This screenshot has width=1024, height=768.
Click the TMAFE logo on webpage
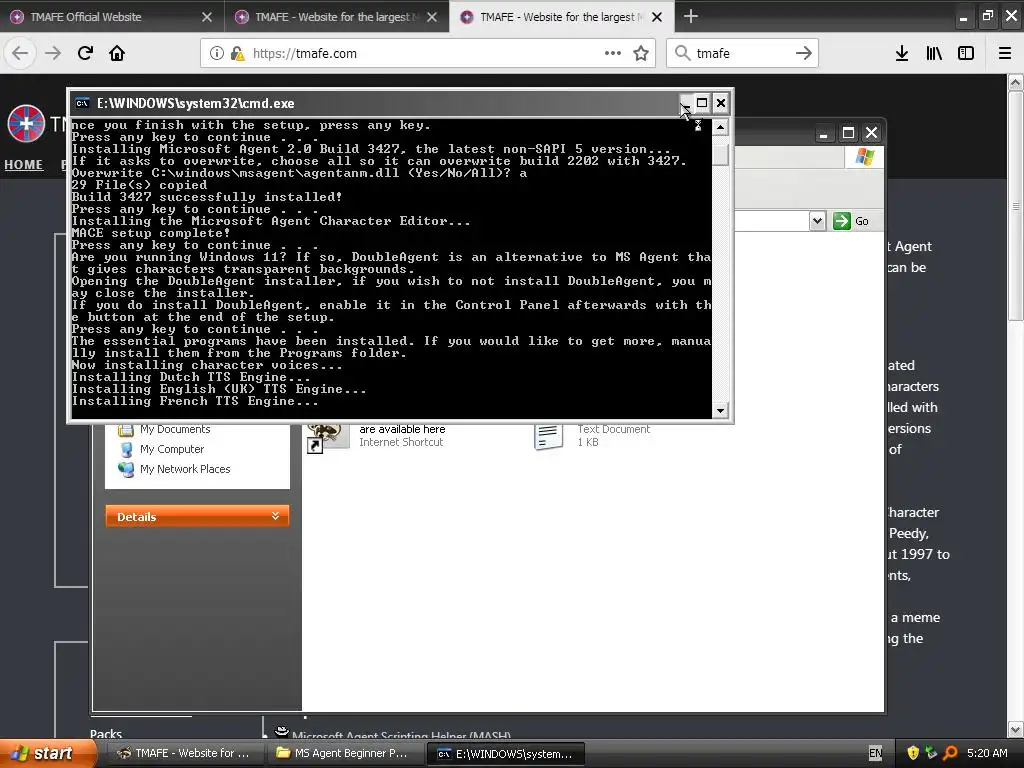[x=26, y=123]
